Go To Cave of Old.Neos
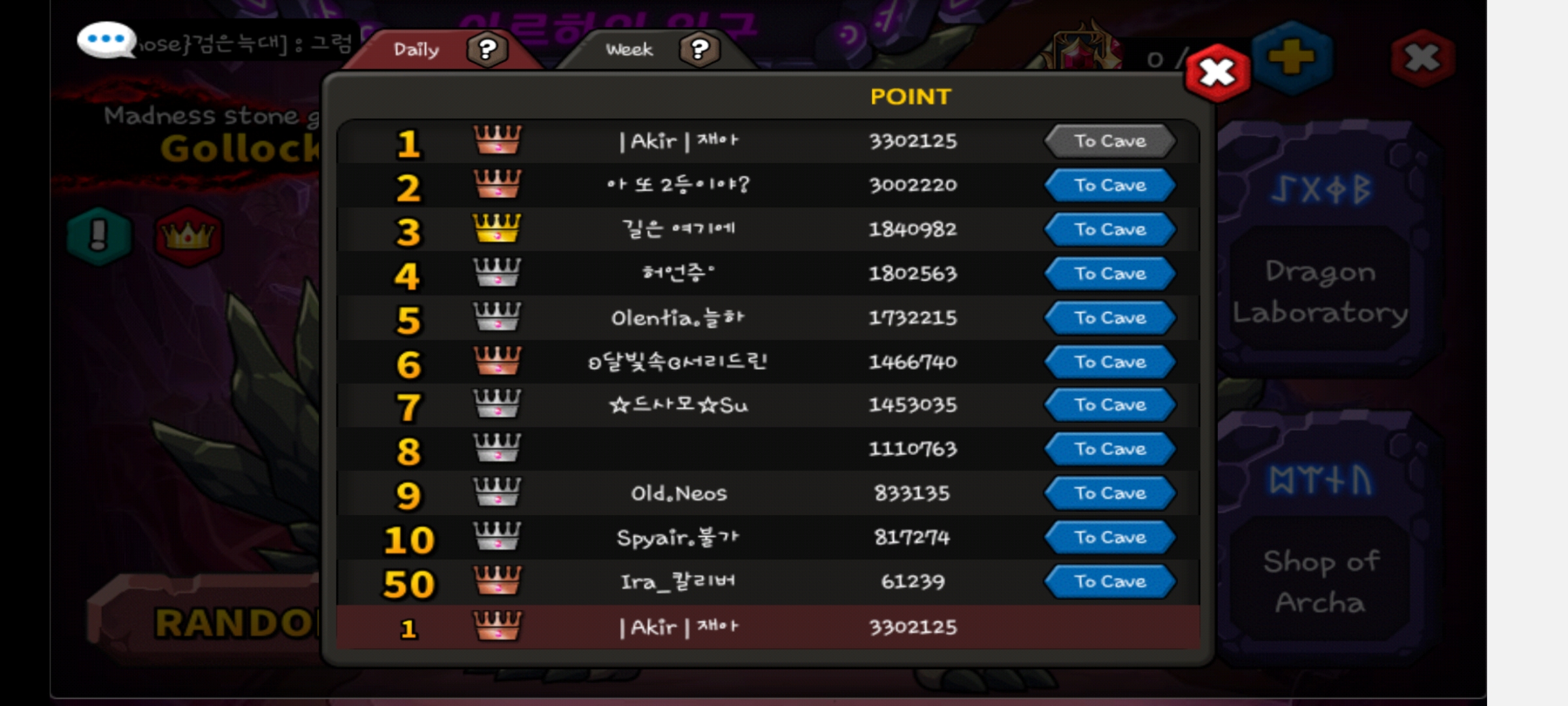The width and height of the screenshot is (1568, 706). (1110, 494)
